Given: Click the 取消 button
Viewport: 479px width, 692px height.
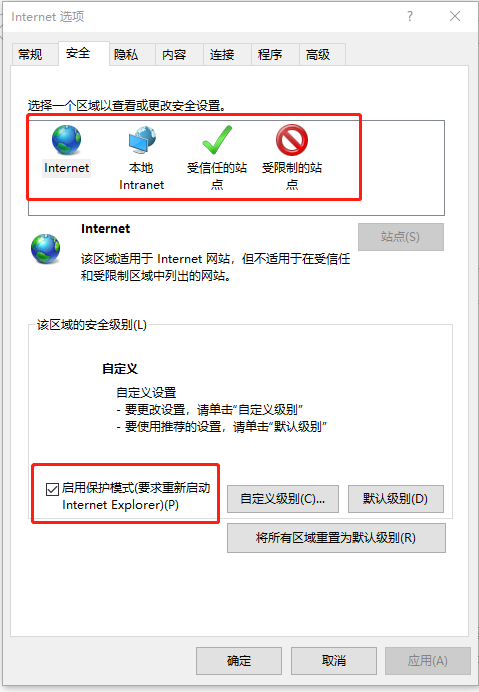Looking at the screenshot, I should click(334, 661).
